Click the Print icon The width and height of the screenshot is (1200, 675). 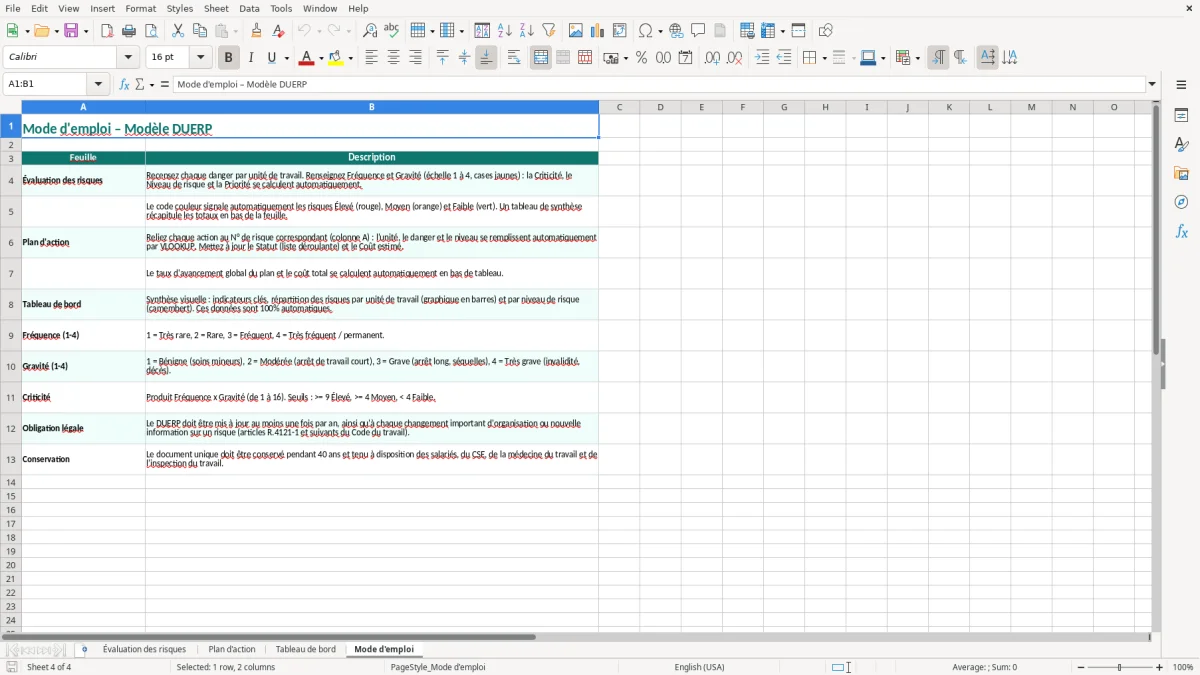click(x=129, y=31)
